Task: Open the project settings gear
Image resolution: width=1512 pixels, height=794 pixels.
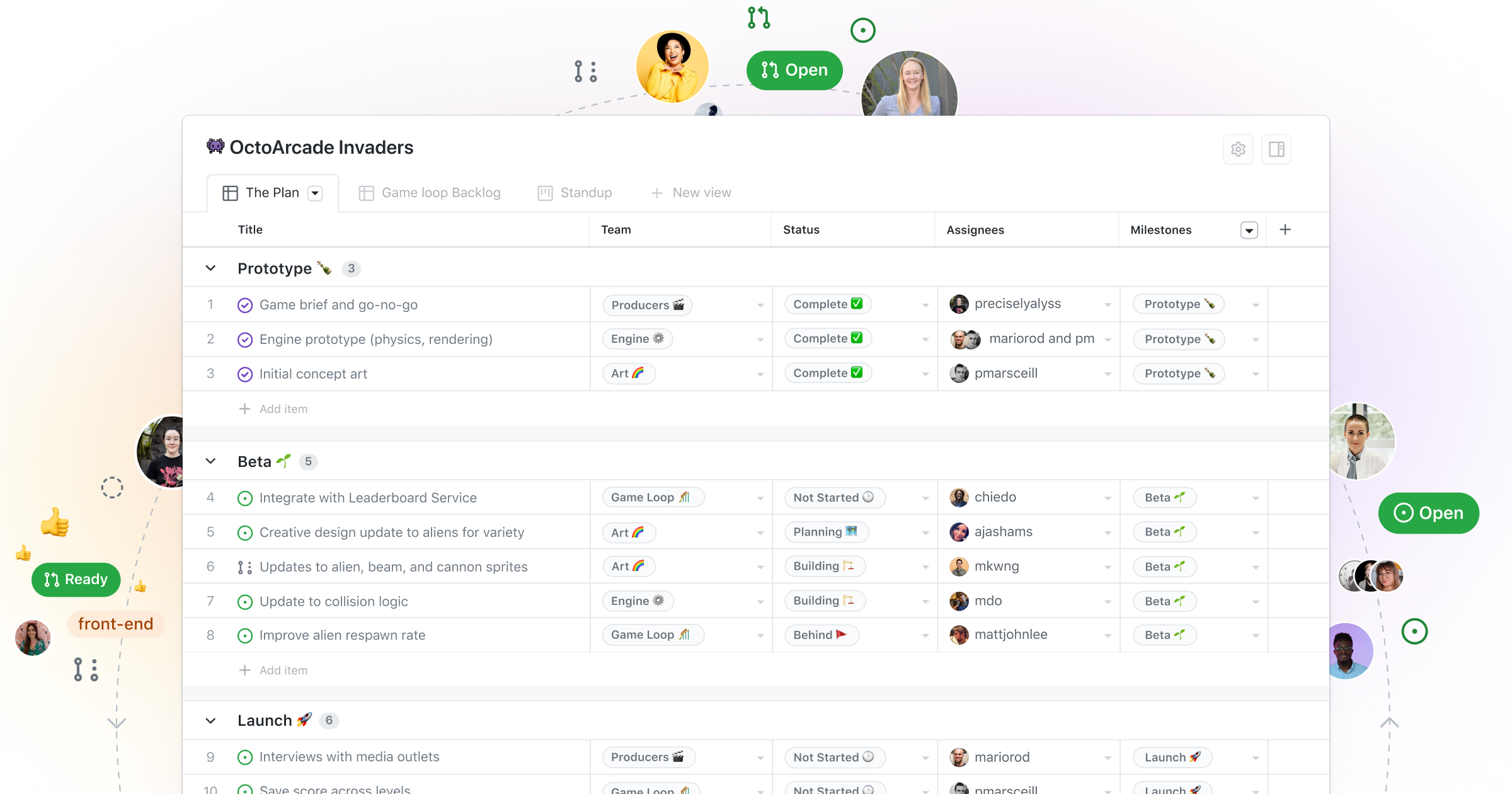Action: pyautogui.click(x=1238, y=149)
